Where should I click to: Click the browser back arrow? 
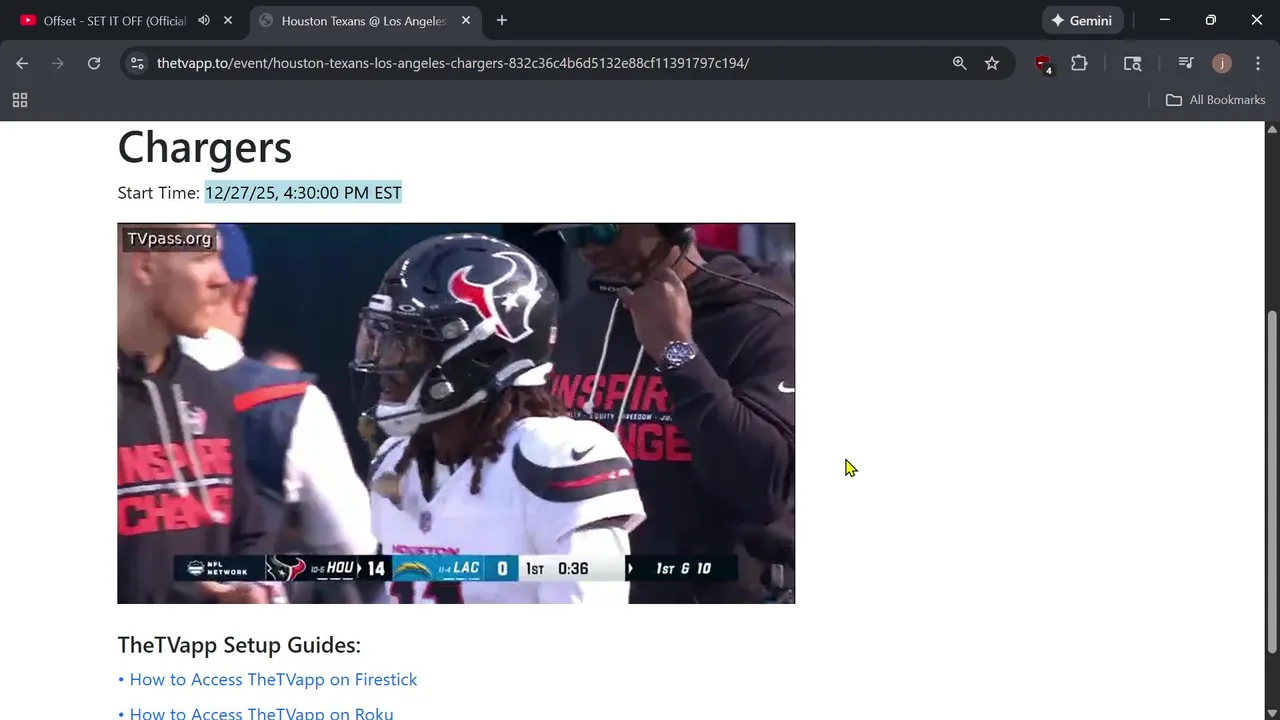22,63
